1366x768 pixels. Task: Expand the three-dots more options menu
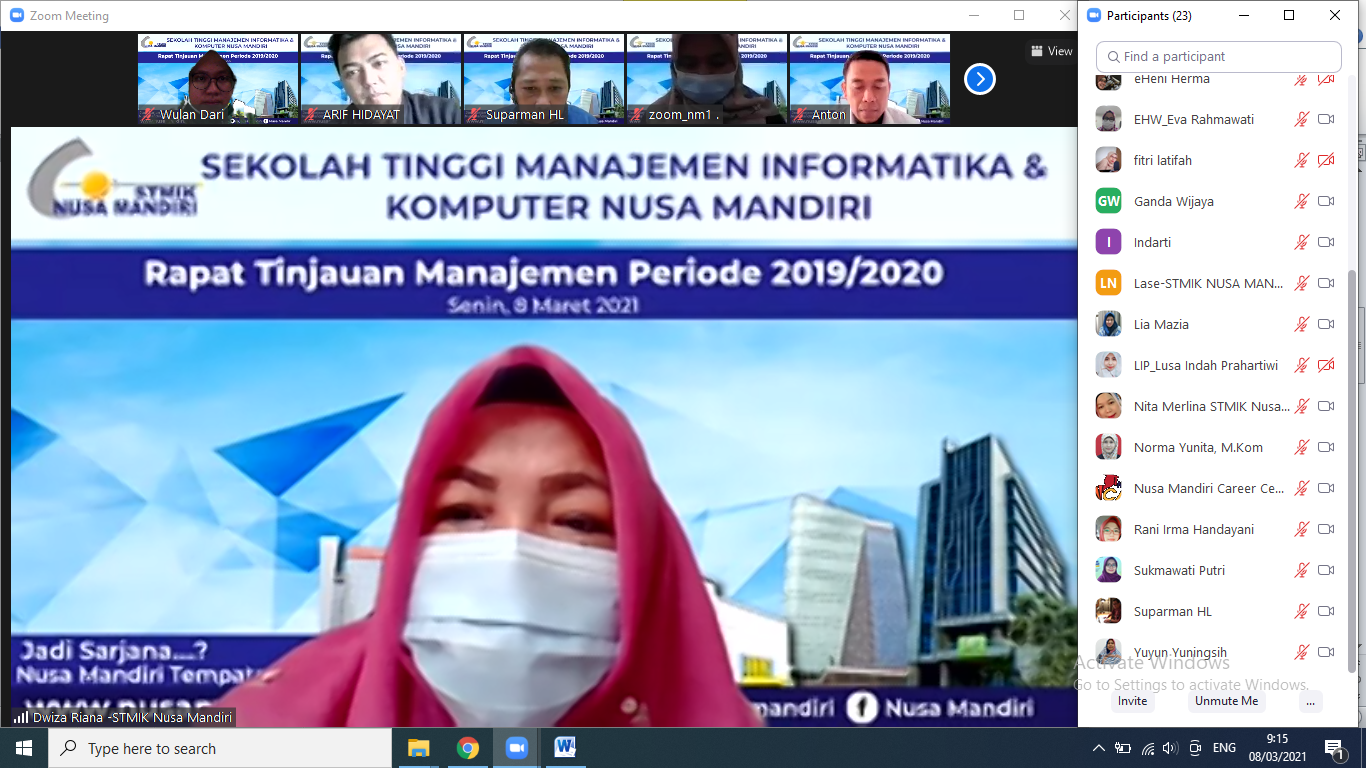tap(1310, 701)
